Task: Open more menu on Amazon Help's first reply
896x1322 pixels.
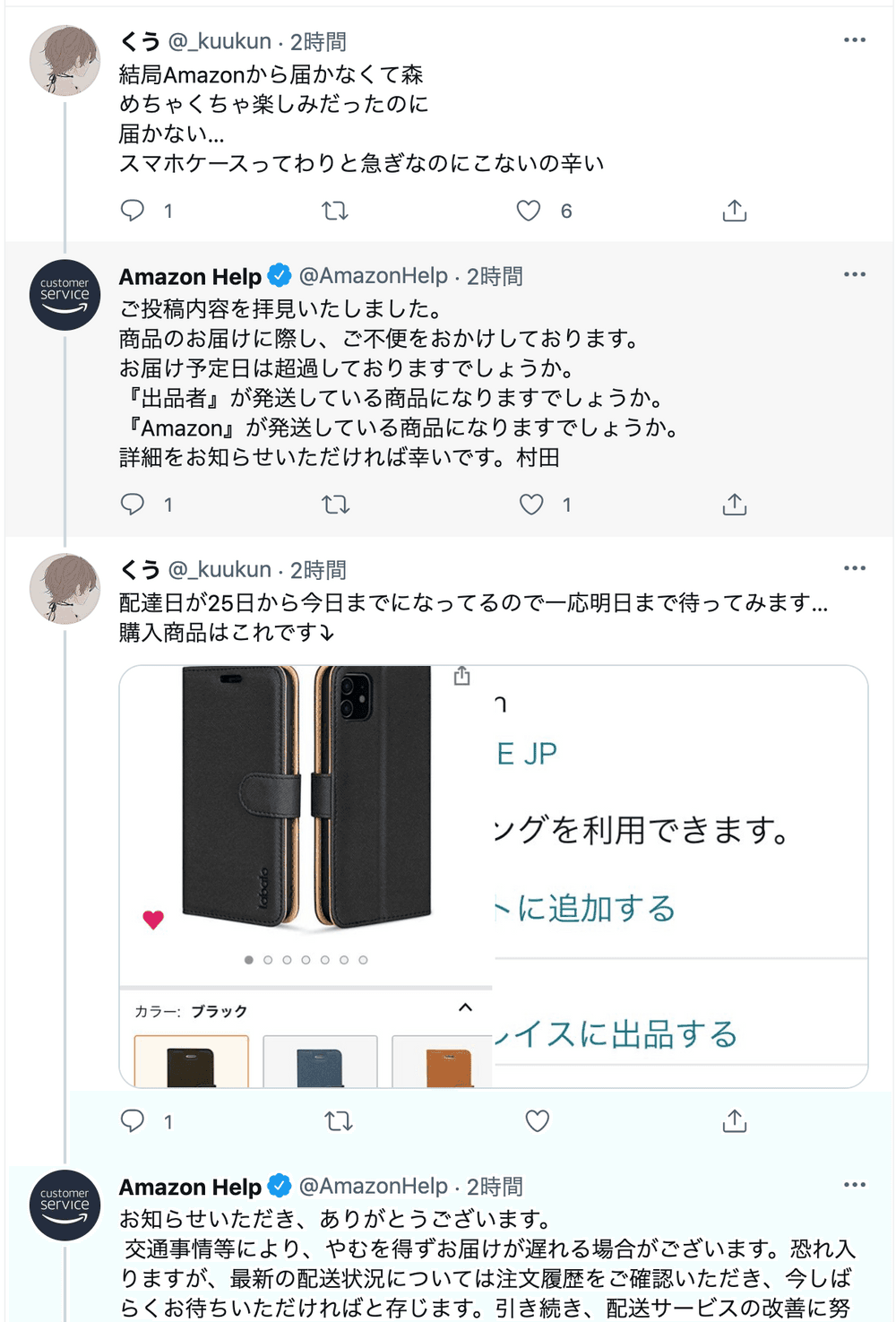Action: [854, 274]
